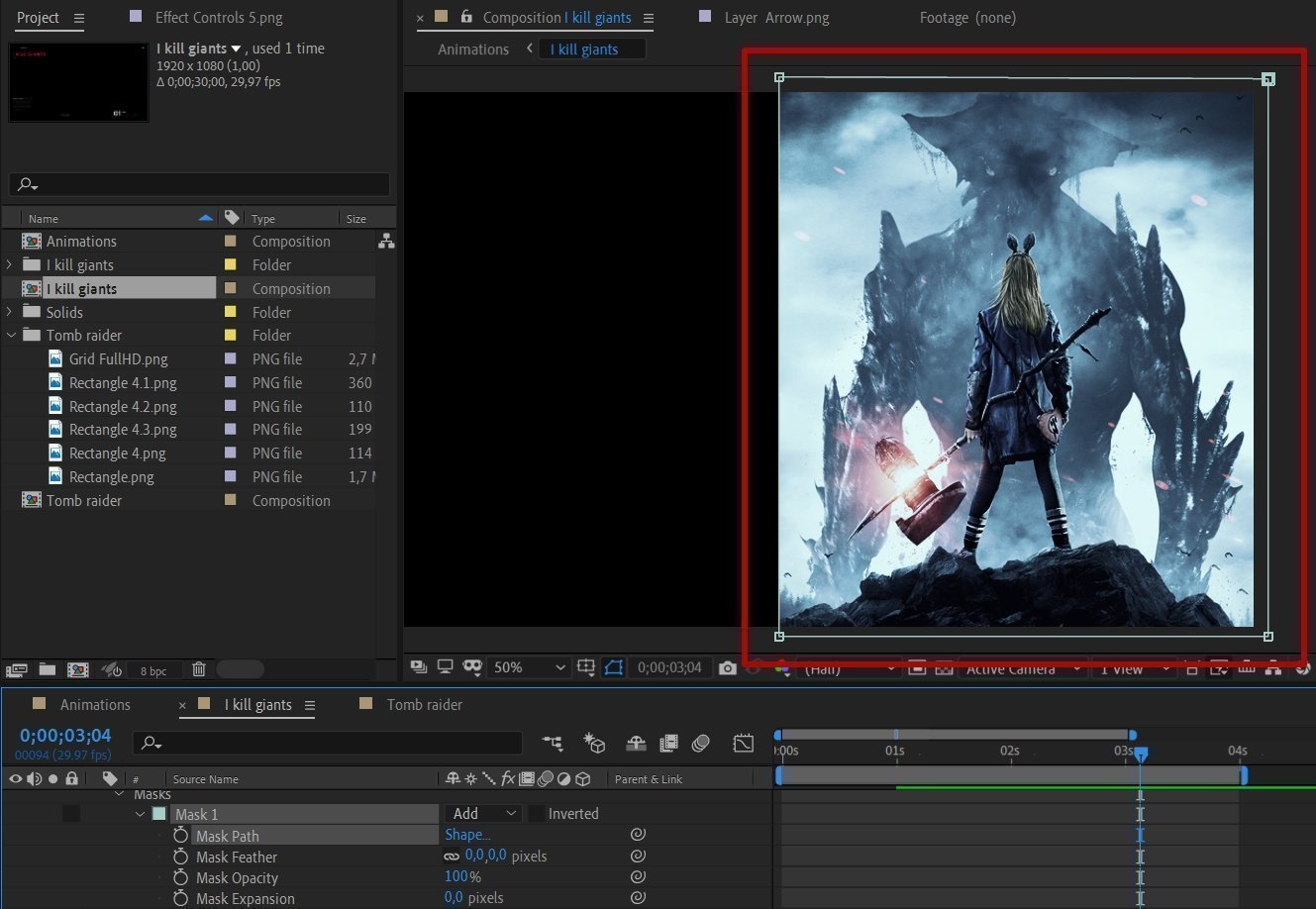
Task: Open the Project panel menu icon
Action: coord(79,18)
